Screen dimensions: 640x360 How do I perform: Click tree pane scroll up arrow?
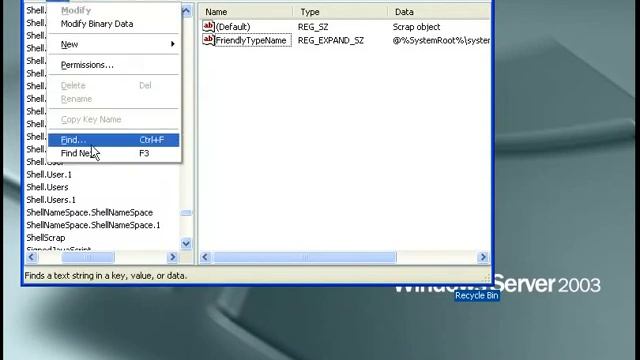pyautogui.click(x=186, y=11)
